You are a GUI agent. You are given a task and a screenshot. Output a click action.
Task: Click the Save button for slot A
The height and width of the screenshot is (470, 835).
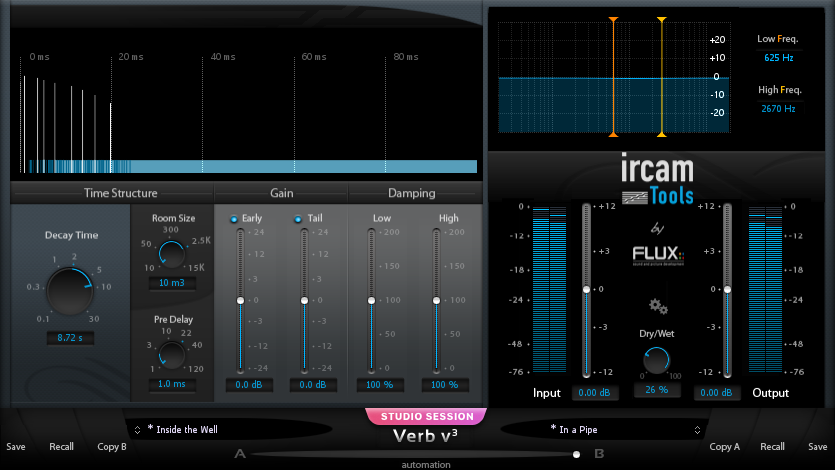[16, 447]
